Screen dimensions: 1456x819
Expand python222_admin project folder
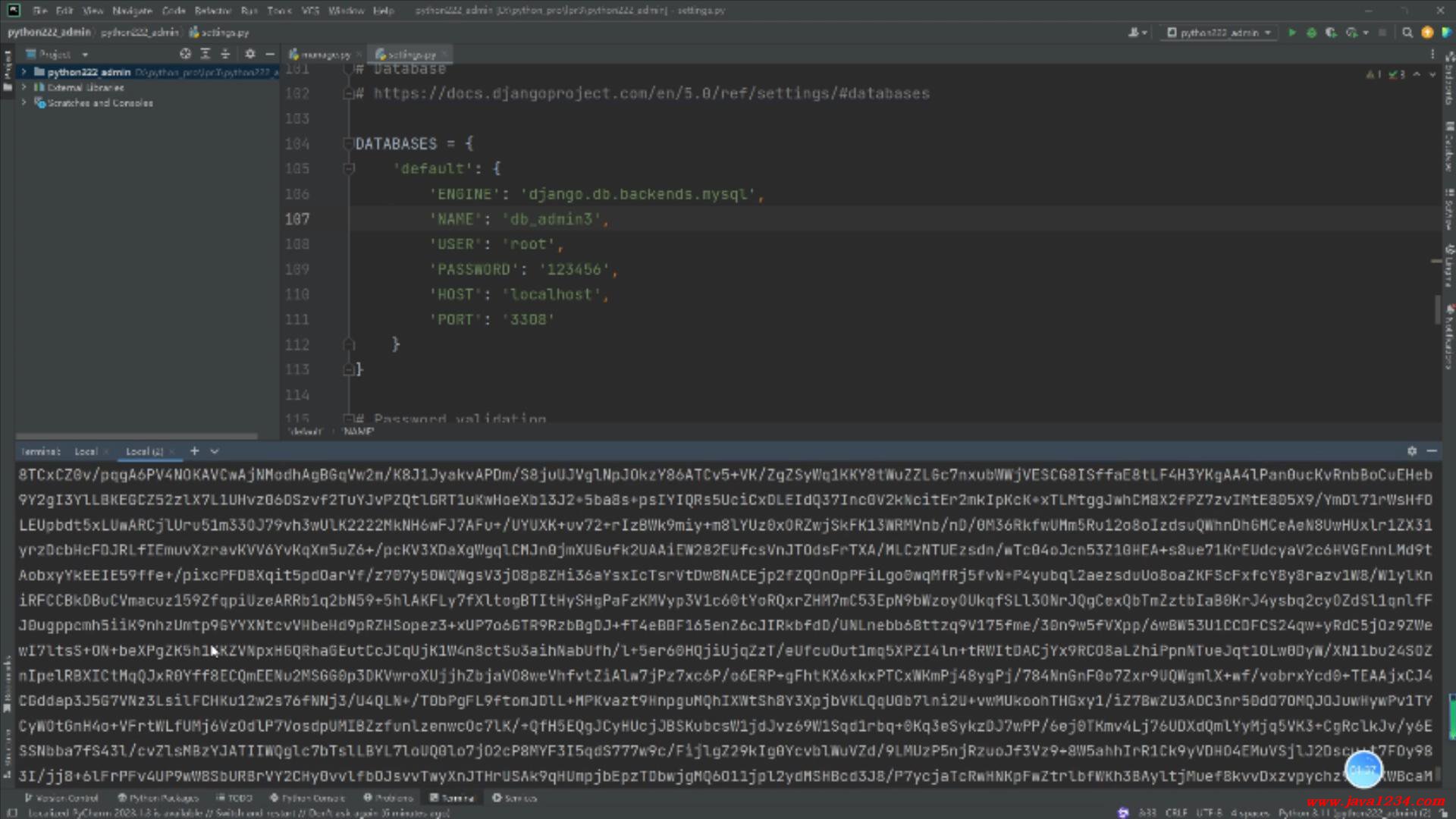(24, 72)
